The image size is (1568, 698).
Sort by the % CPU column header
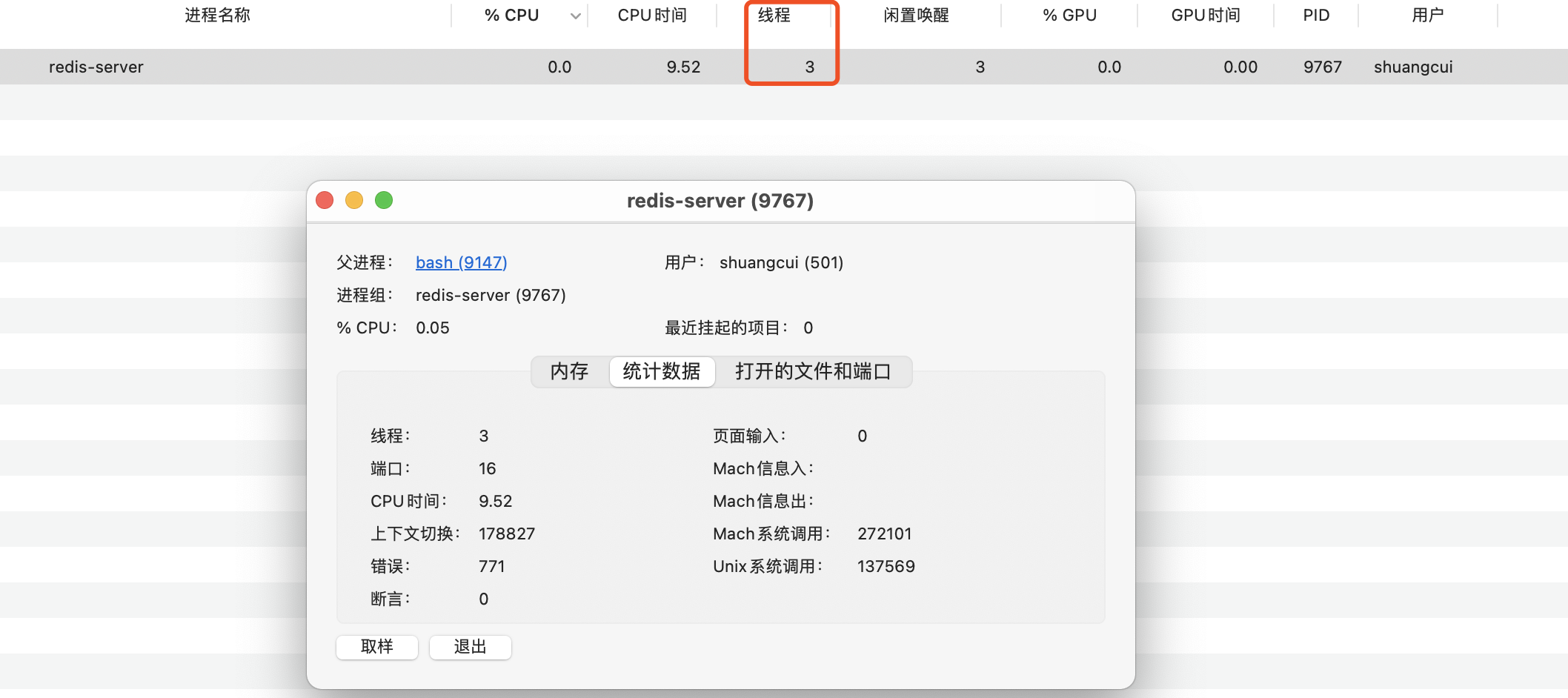[x=511, y=15]
